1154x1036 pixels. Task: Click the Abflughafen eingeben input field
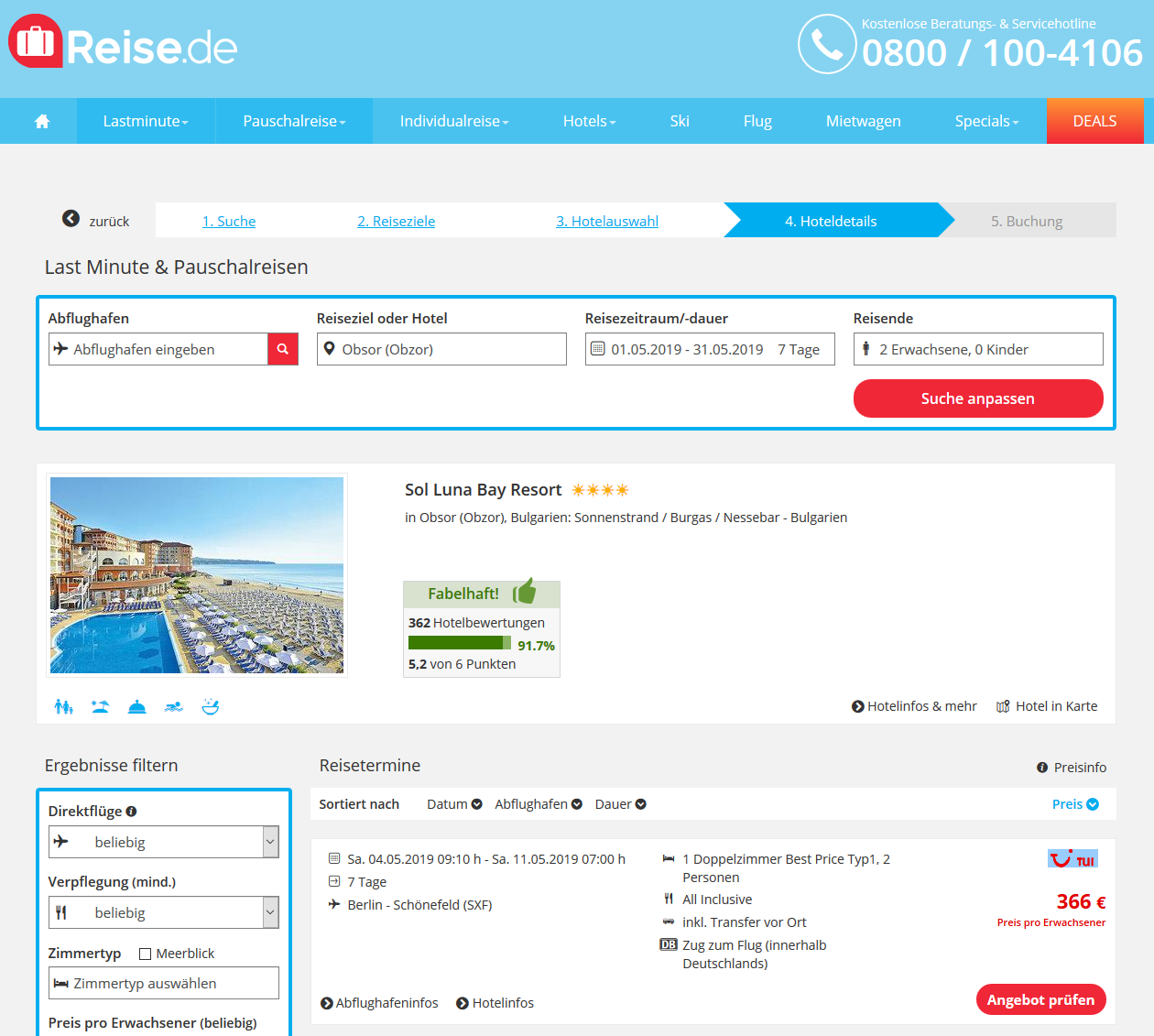pos(158,349)
